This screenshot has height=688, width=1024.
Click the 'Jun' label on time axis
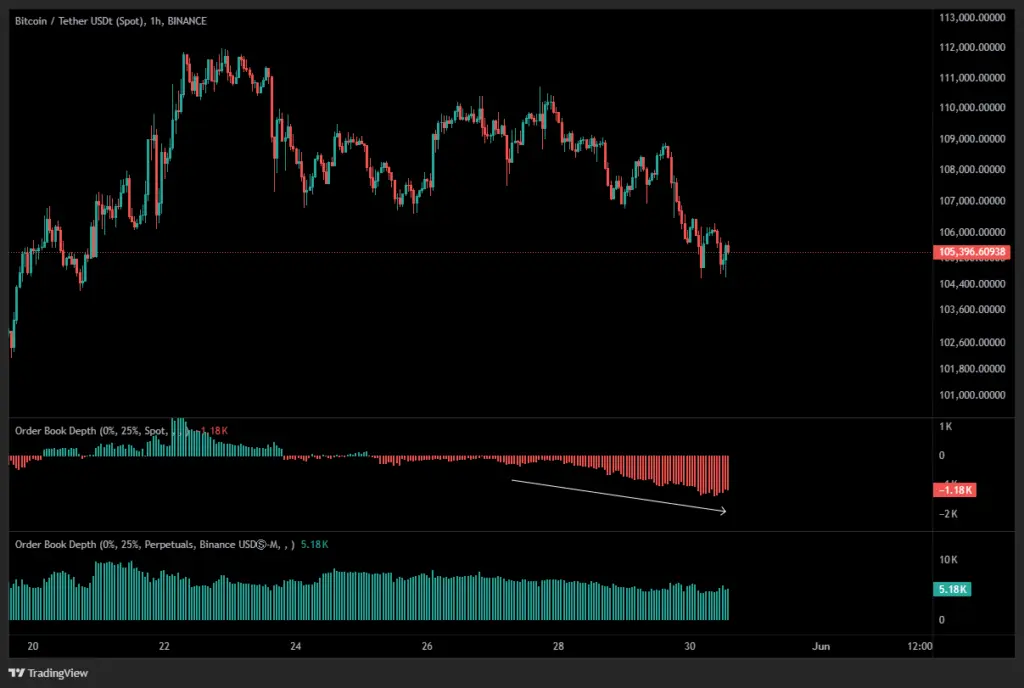[x=820, y=647]
